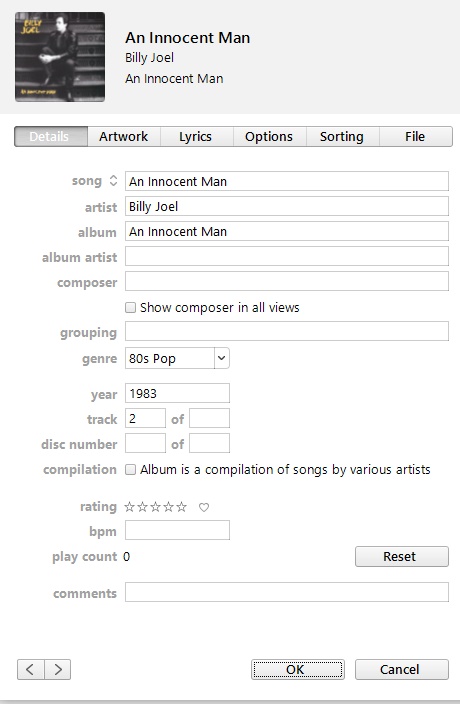460x704 pixels.
Task: Click the heart love icon beside rating
Action: pyautogui.click(x=204, y=507)
